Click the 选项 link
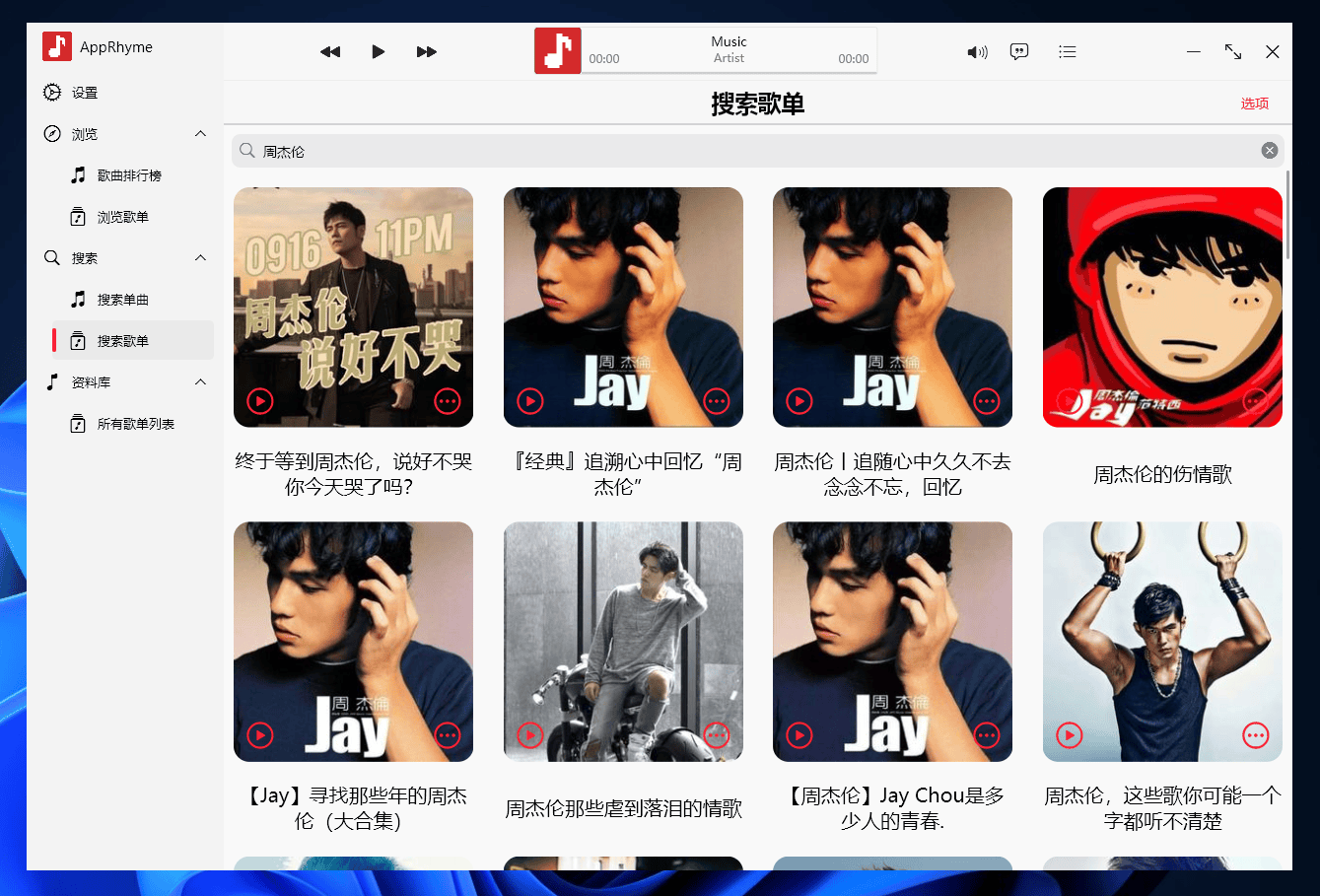This screenshot has height=896, width=1320. 1254,103
